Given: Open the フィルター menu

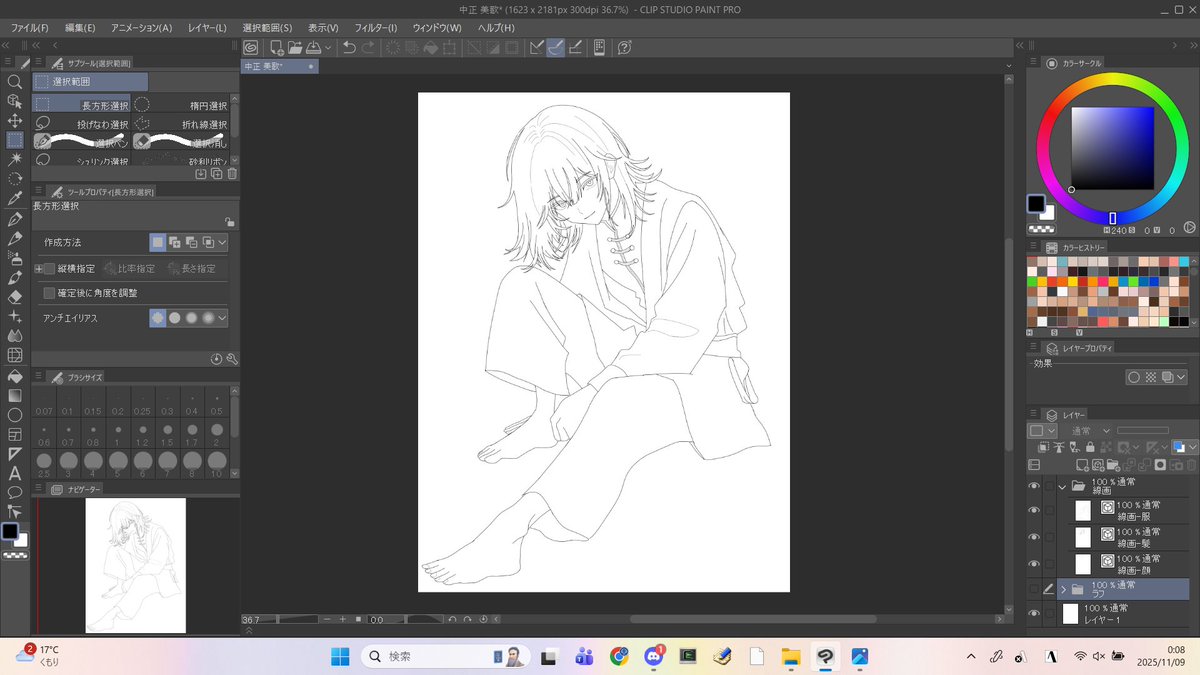Looking at the screenshot, I should [x=375, y=27].
